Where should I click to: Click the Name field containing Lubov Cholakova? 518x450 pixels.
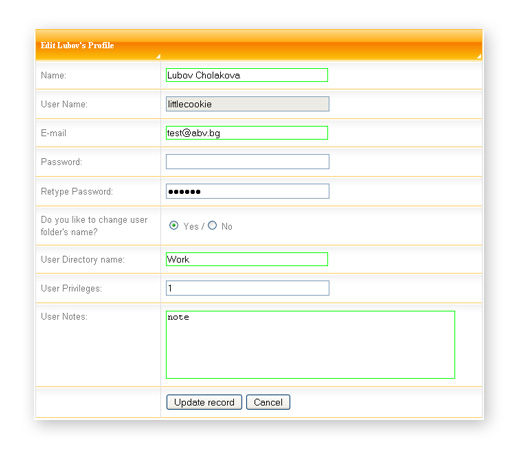247,75
